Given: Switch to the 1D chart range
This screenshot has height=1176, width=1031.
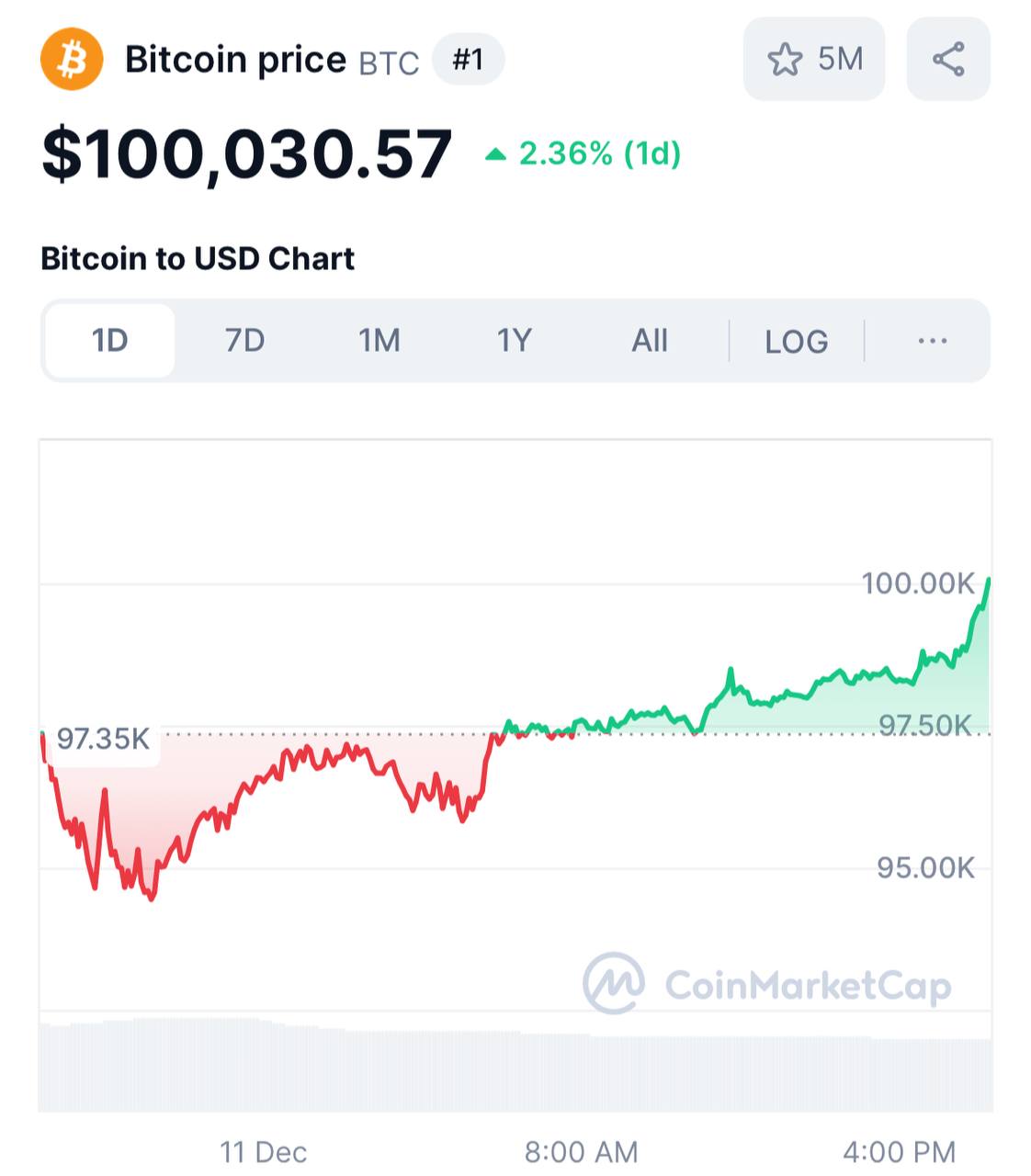Looking at the screenshot, I should pyautogui.click(x=109, y=341).
